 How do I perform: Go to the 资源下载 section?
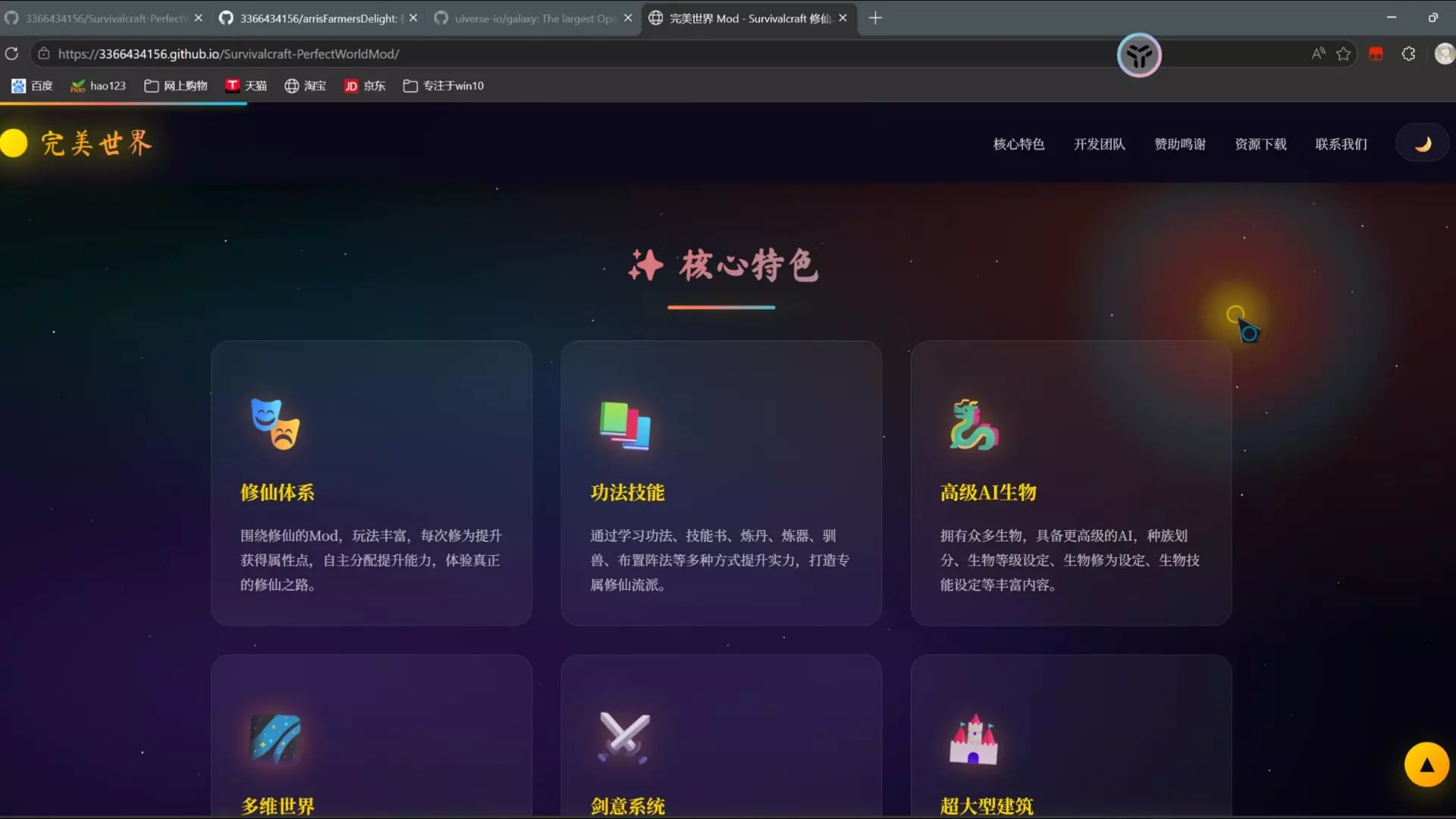click(1260, 144)
